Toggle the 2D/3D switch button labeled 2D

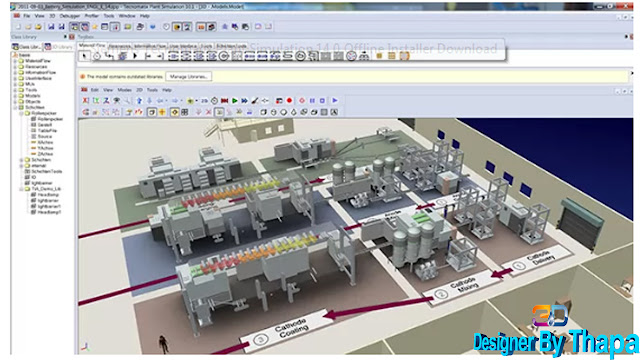point(204,100)
